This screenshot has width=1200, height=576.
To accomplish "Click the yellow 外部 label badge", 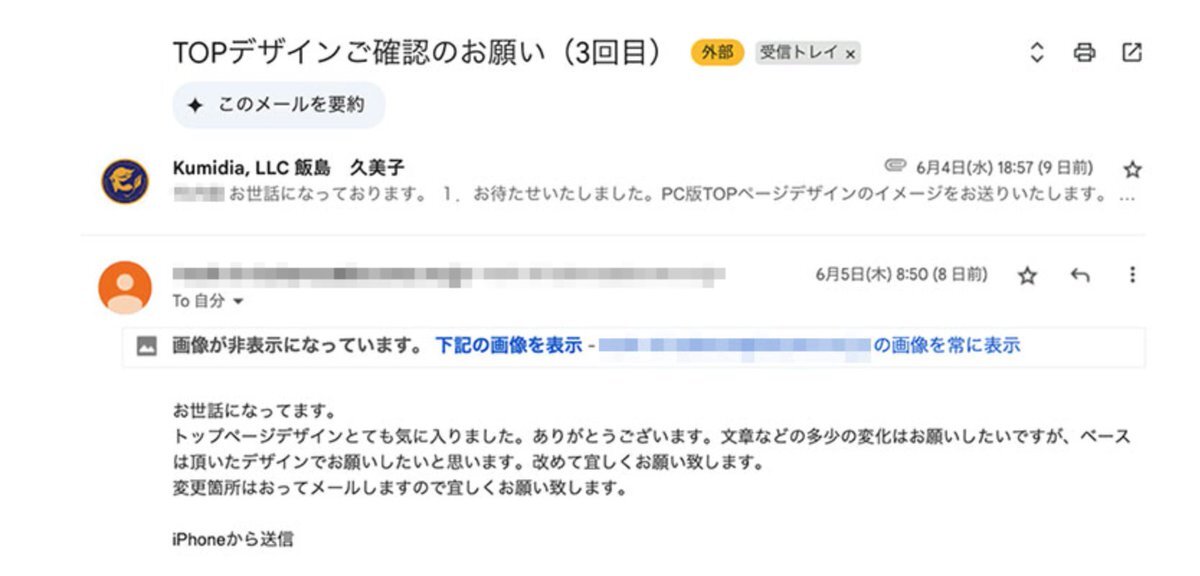I will coord(717,54).
